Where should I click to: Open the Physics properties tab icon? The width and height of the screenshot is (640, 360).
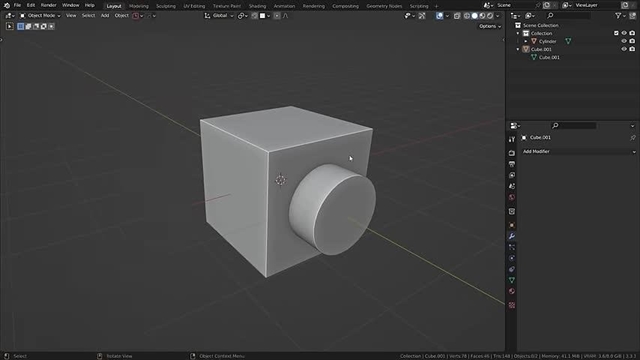click(x=511, y=258)
